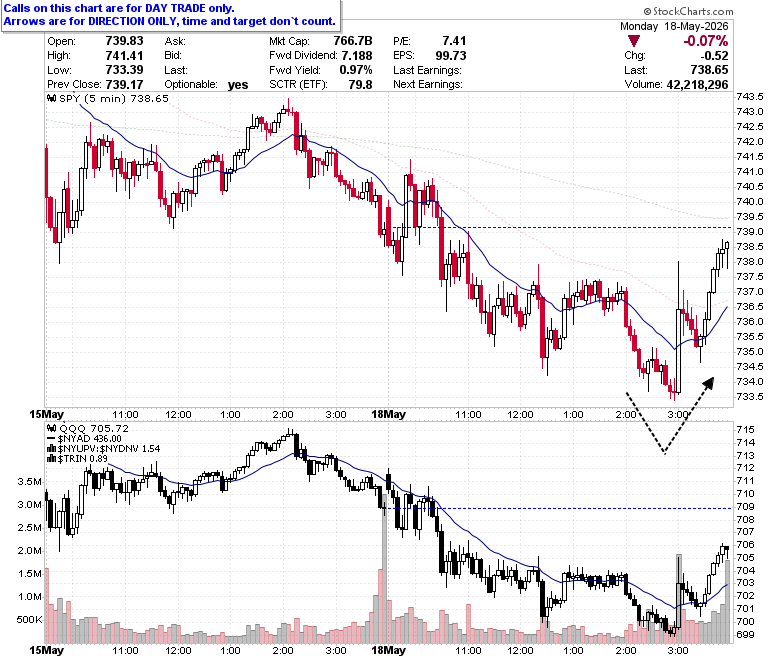Click the blue dashed line at 739.0
The height and width of the screenshot is (659, 780).
[x=559, y=227]
